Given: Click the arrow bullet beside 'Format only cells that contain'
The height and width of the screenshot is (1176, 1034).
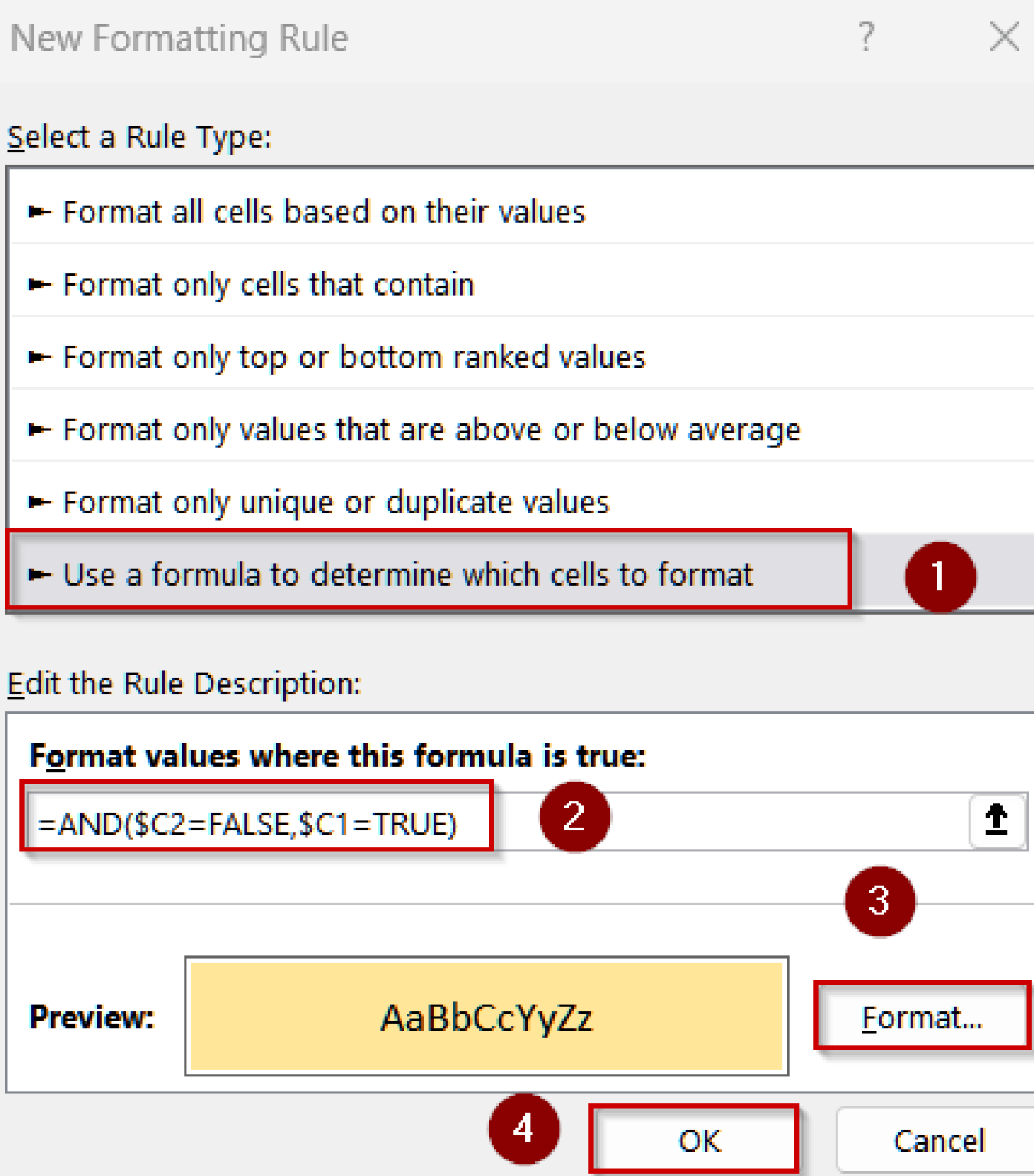Looking at the screenshot, I should (39, 285).
